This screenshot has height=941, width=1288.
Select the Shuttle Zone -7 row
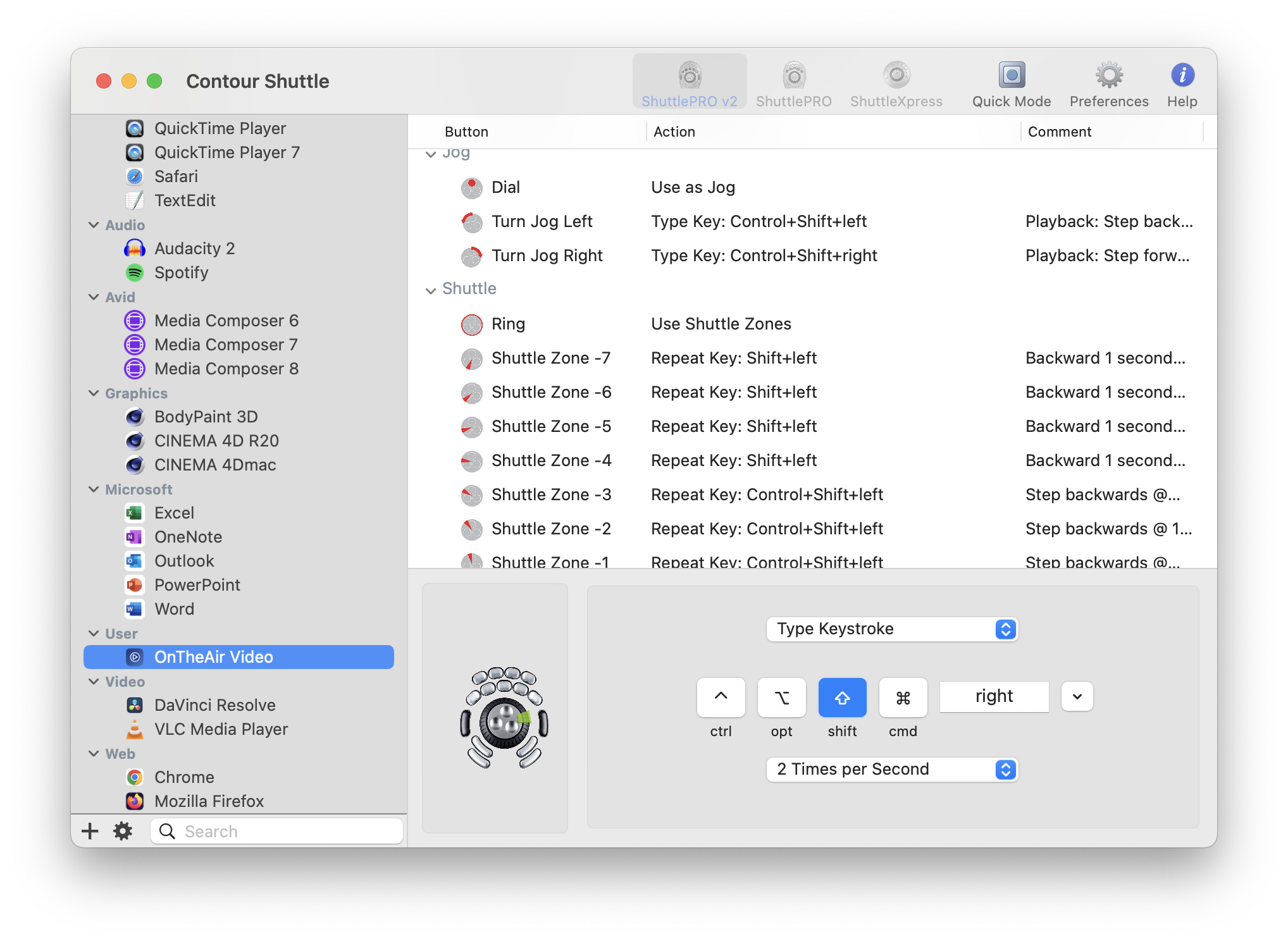pos(812,358)
